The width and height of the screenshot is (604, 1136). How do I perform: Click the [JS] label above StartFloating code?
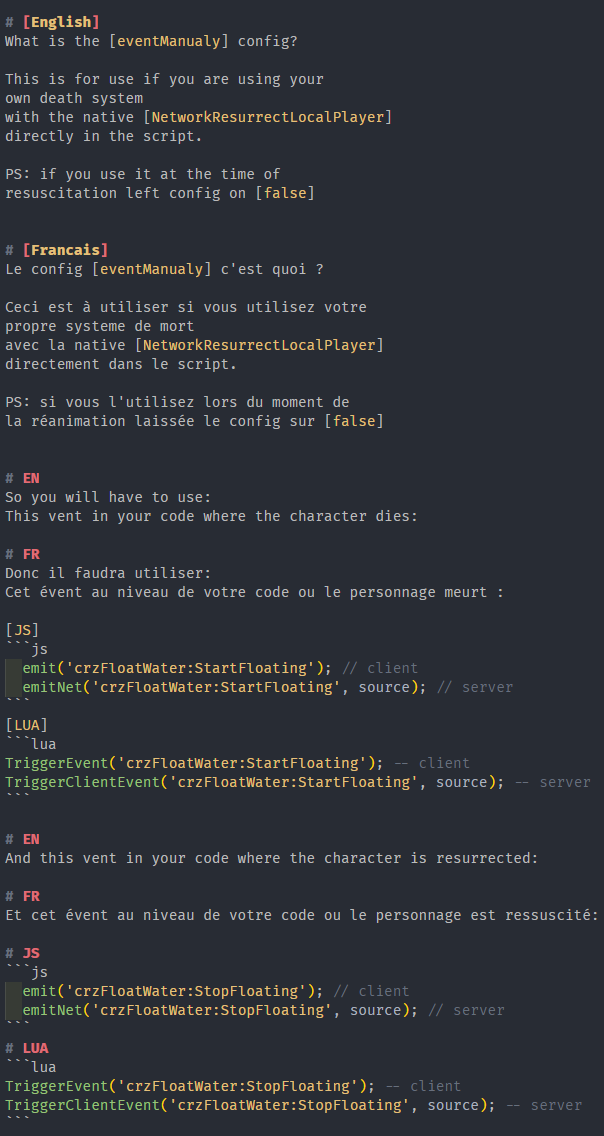click(x=22, y=630)
